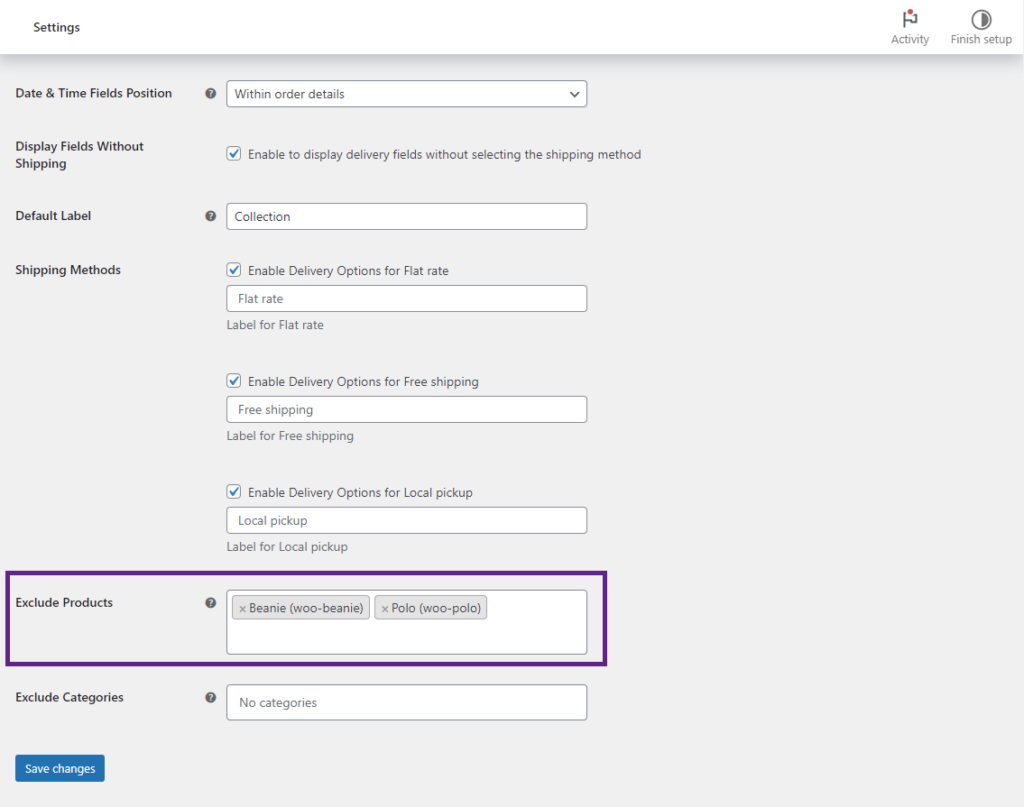Click the Display Fields Without Shipping label
Screen dimensions: 1024x807
point(79,155)
